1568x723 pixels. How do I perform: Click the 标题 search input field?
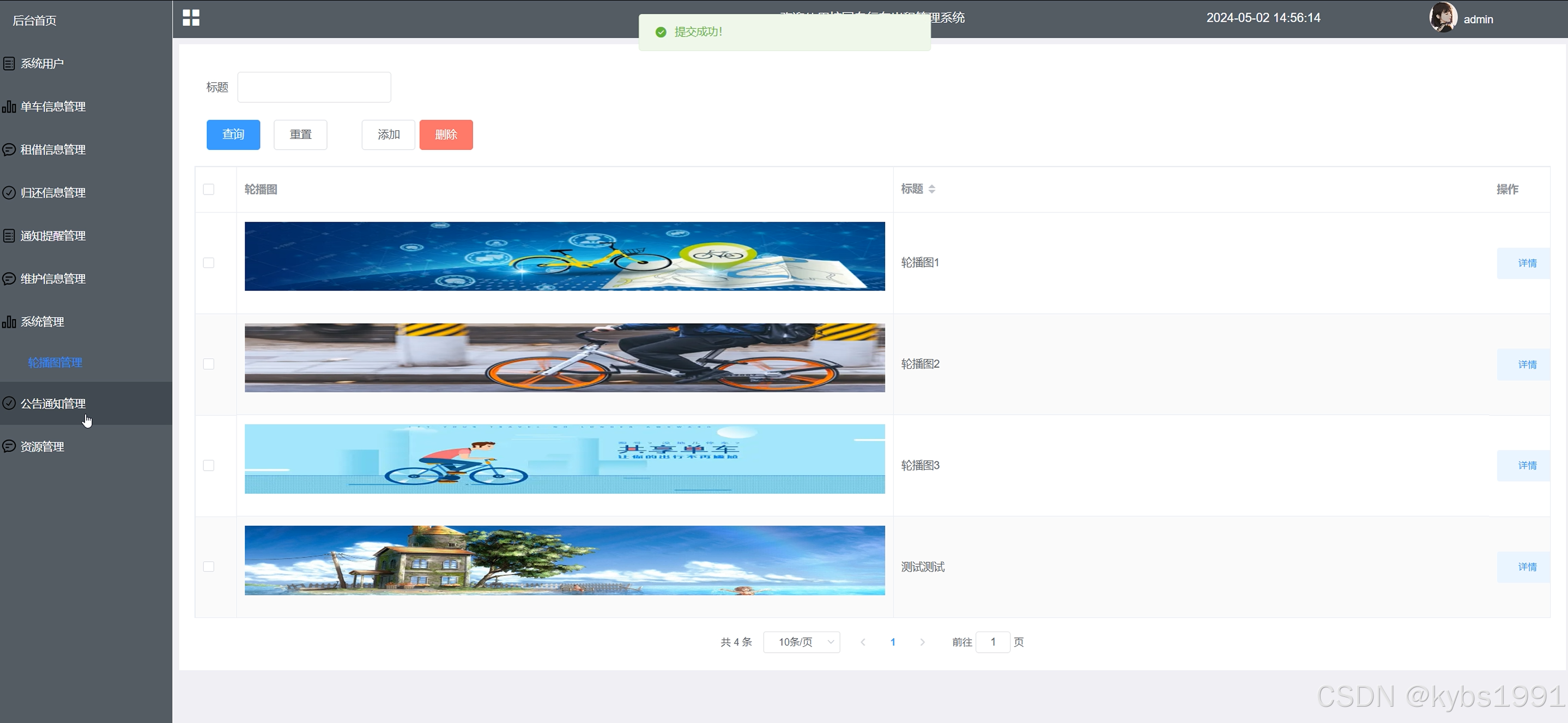[314, 87]
